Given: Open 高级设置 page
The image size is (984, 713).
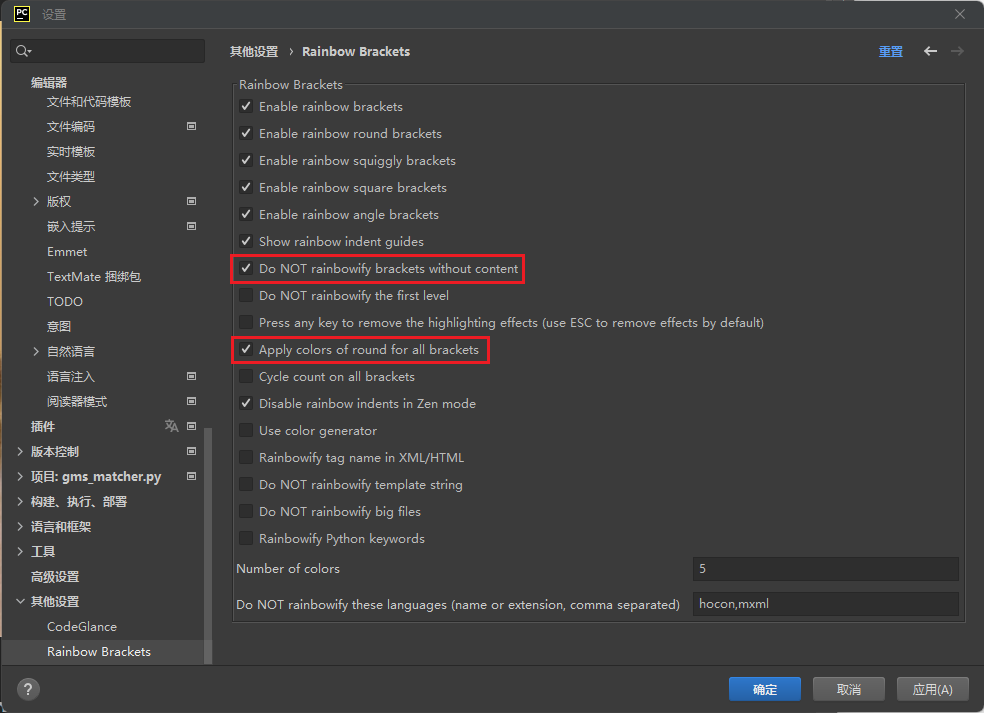Looking at the screenshot, I should coord(55,576).
